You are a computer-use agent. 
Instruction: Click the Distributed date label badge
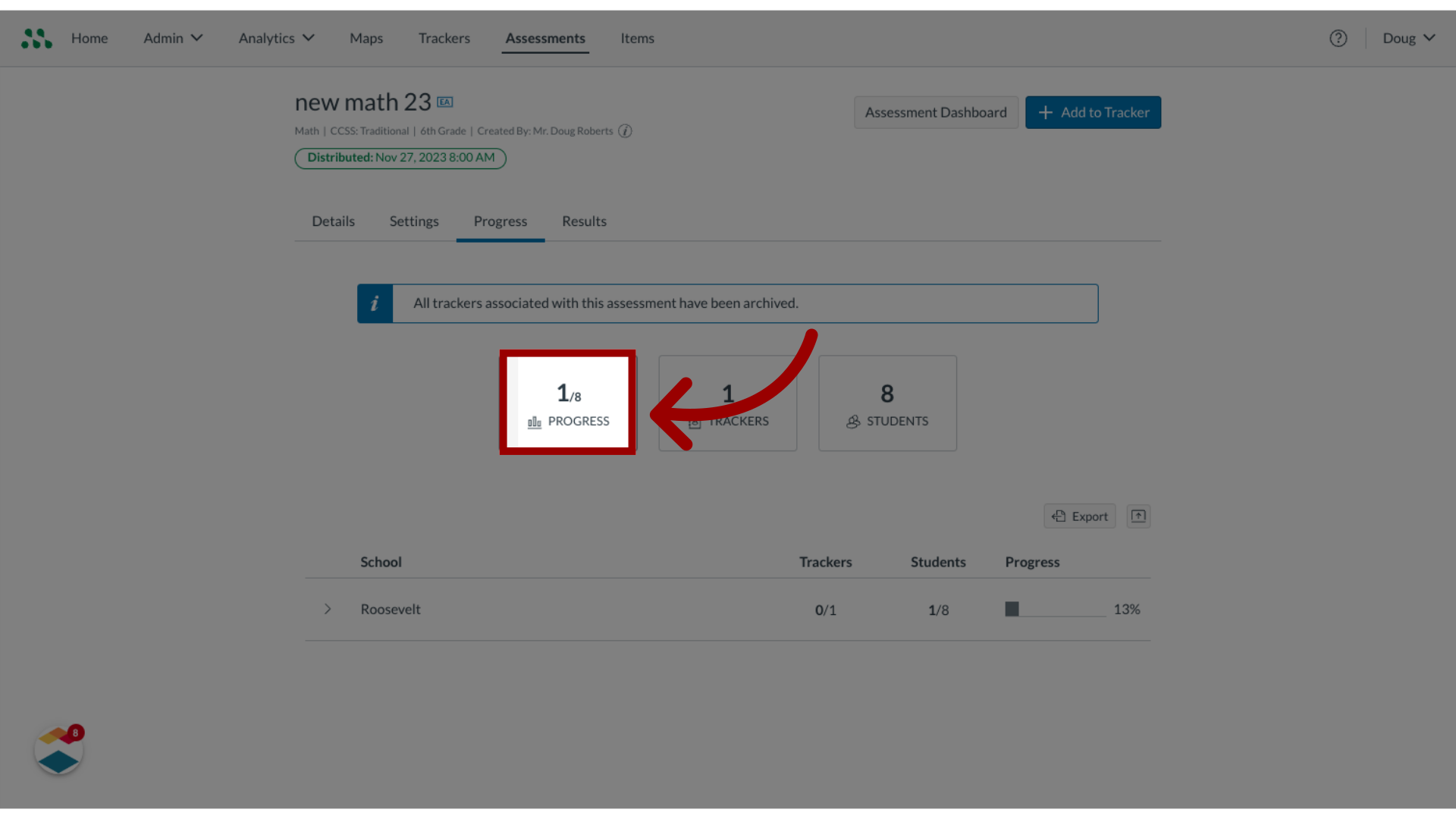coord(400,157)
